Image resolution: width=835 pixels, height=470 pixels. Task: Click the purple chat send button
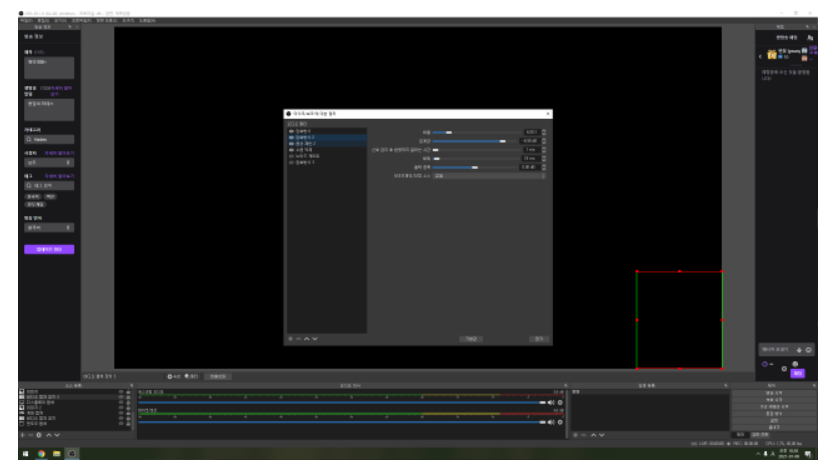(x=797, y=374)
